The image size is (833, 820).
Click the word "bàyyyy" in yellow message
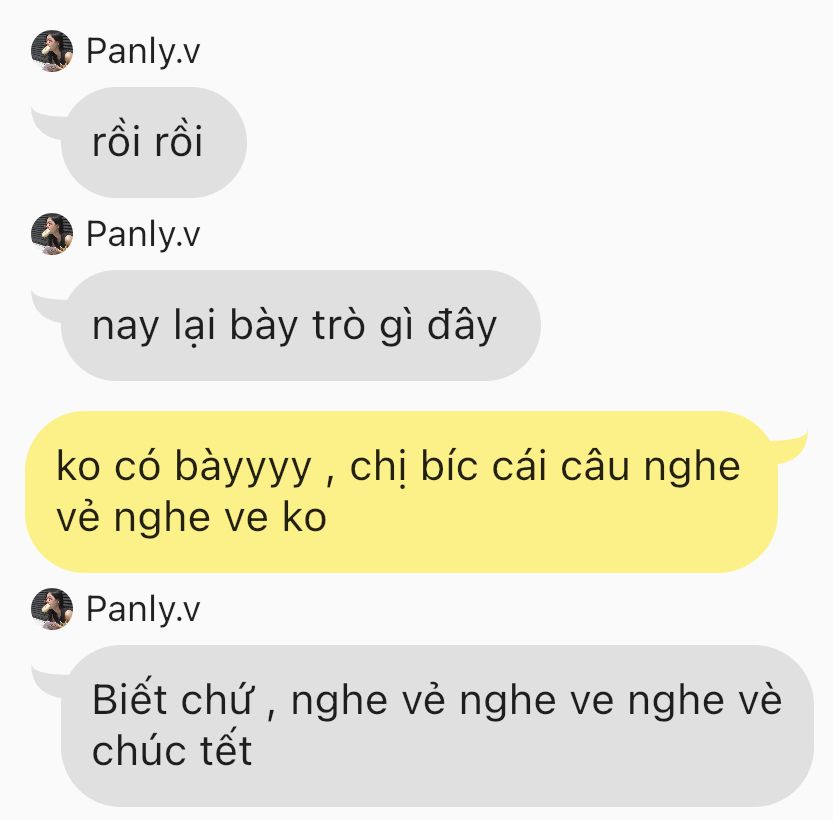[x=243, y=468]
